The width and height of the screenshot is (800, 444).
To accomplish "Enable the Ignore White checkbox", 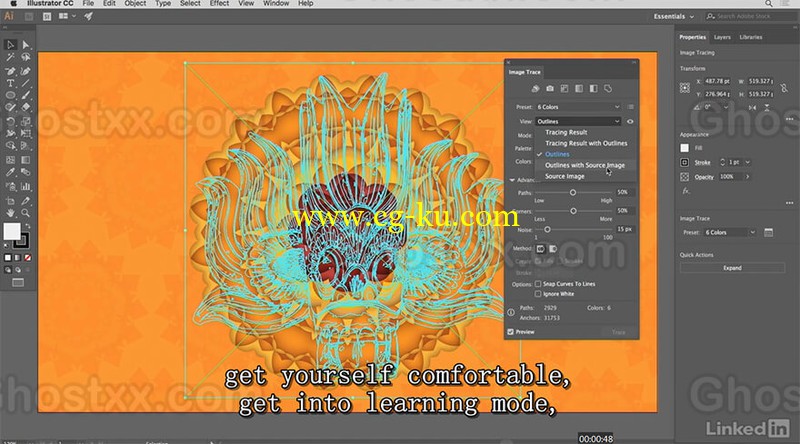I will coord(538,294).
